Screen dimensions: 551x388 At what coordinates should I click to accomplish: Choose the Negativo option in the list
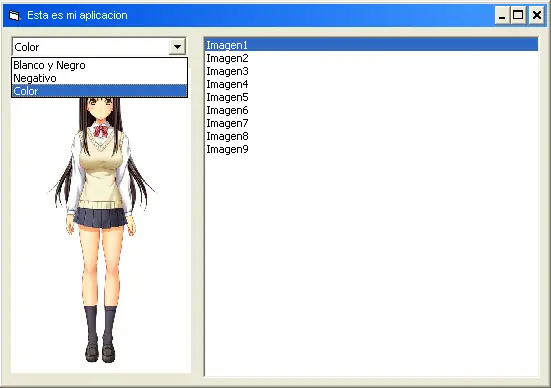point(99,78)
